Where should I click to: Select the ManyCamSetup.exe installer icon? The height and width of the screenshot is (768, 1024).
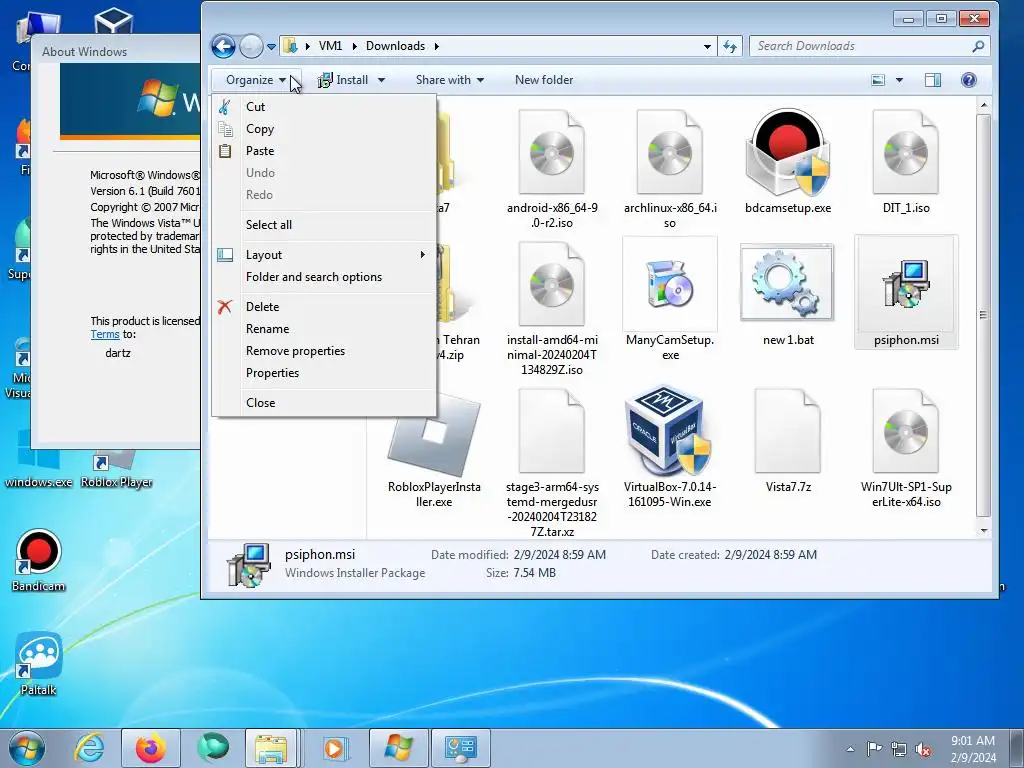[x=669, y=283]
